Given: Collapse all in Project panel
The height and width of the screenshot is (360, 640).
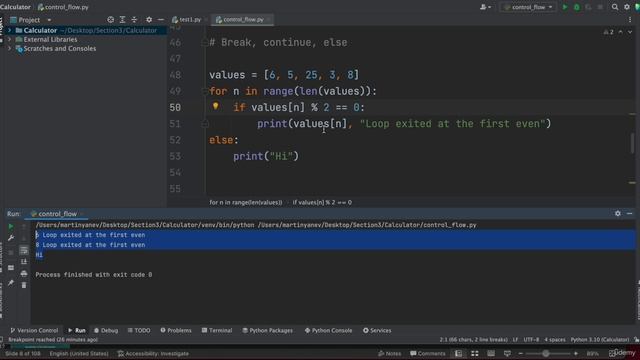Looking at the screenshot, I should [134, 20].
